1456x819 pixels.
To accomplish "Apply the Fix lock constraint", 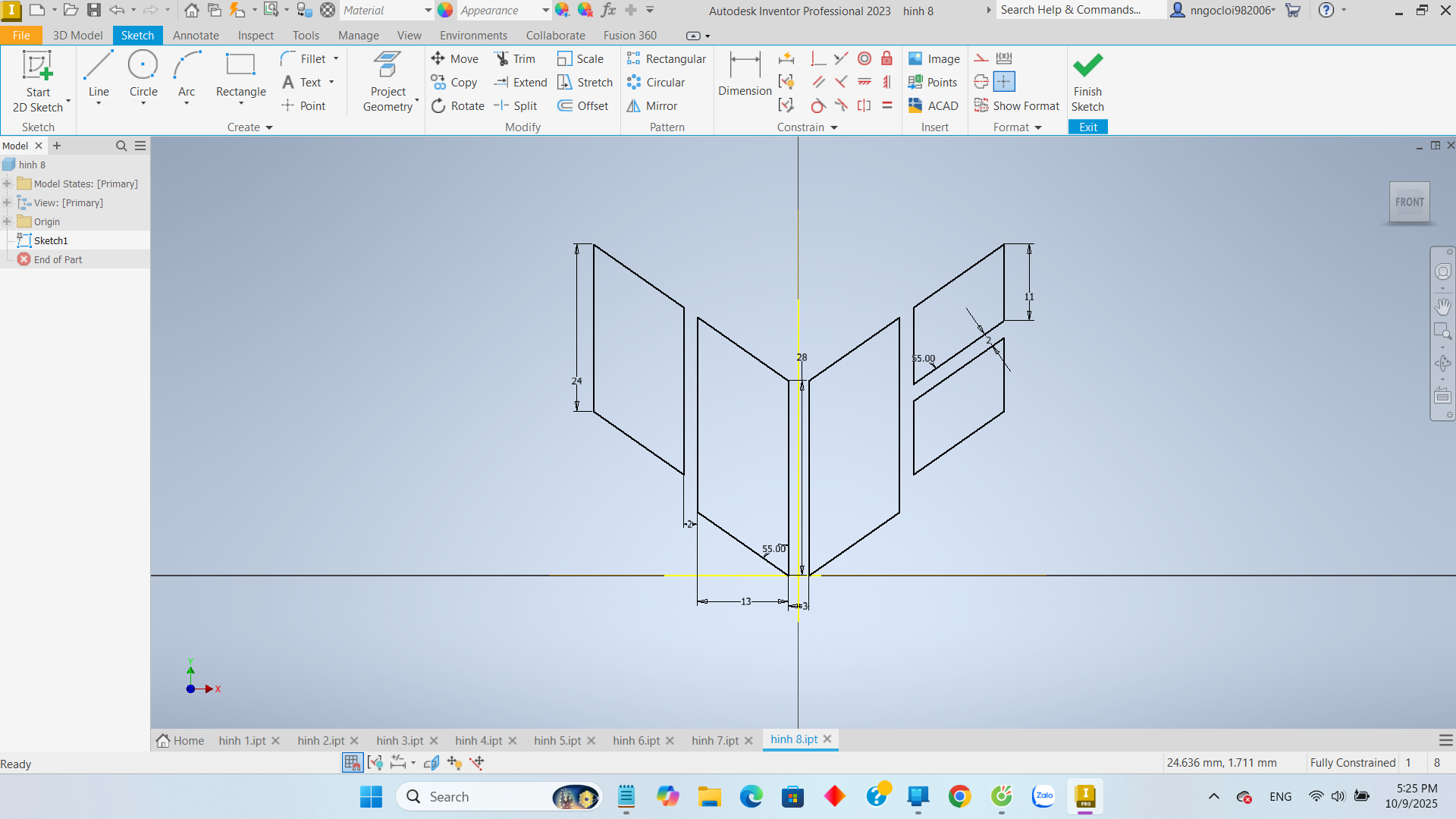I will coord(886,59).
